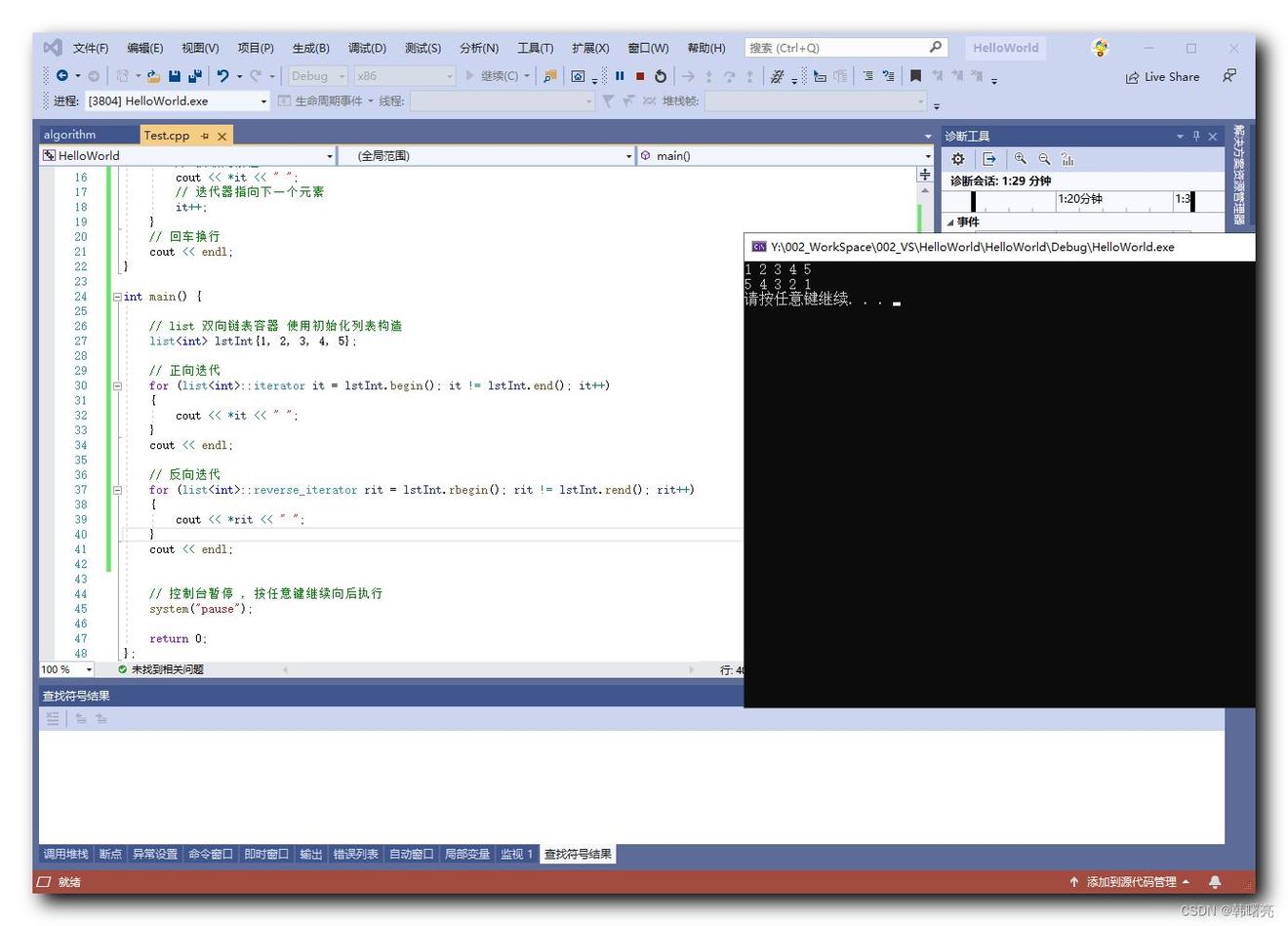This screenshot has height=926, width=1288.
Task: Toggle a bookmark using the bookmark icon
Action: [915, 76]
